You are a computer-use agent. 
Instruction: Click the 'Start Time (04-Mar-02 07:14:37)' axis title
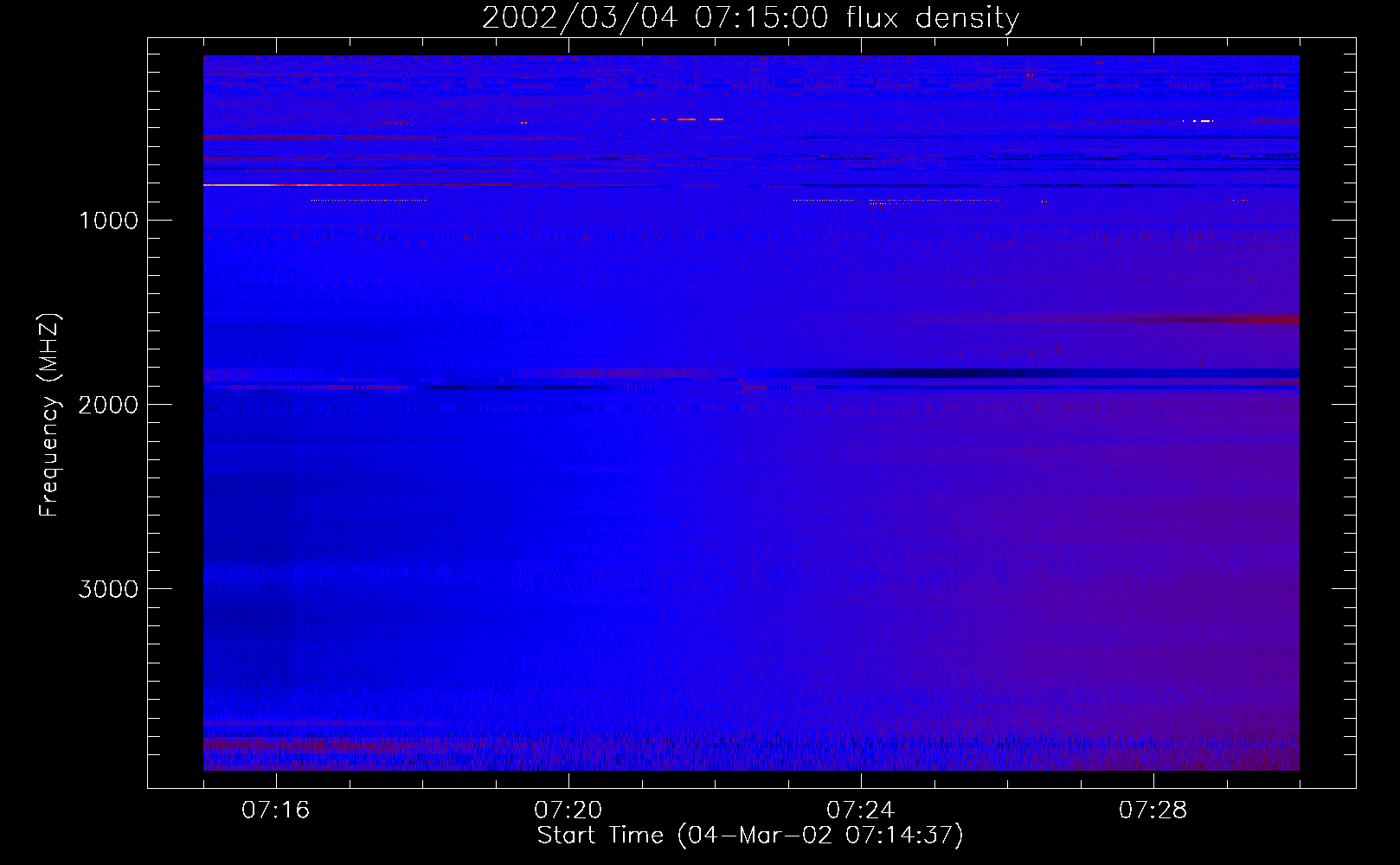tap(750, 836)
